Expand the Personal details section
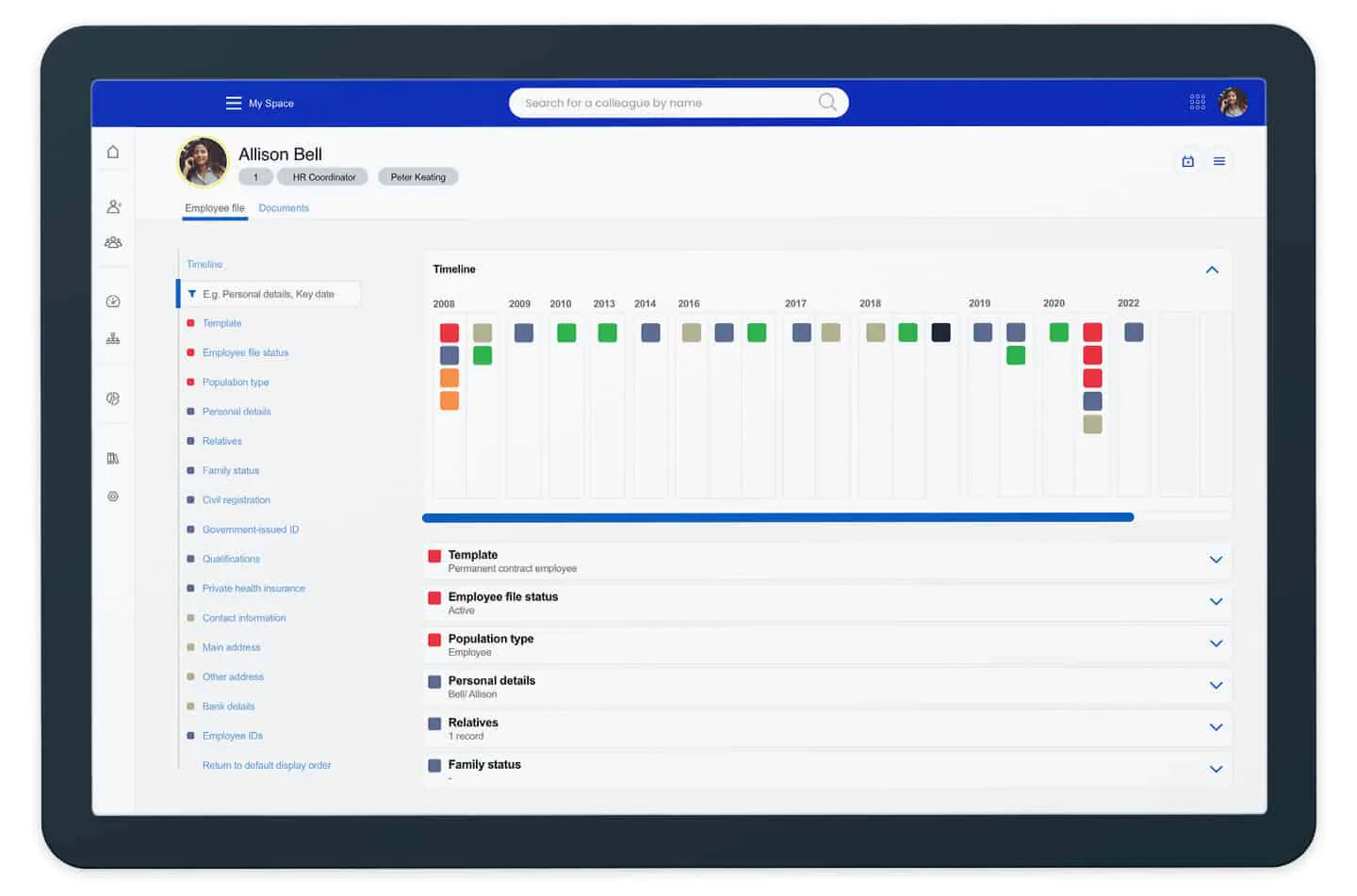The image size is (1357, 896). click(x=1216, y=686)
